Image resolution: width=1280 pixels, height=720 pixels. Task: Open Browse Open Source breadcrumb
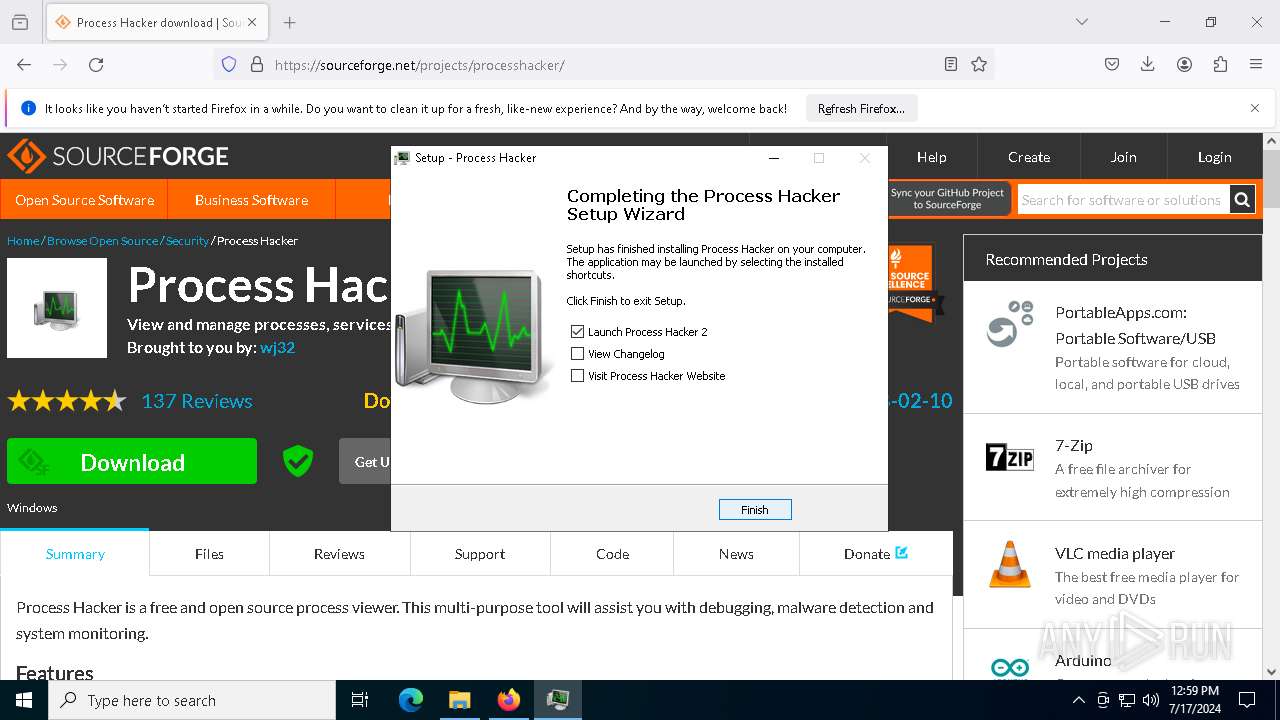click(x=102, y=241)
